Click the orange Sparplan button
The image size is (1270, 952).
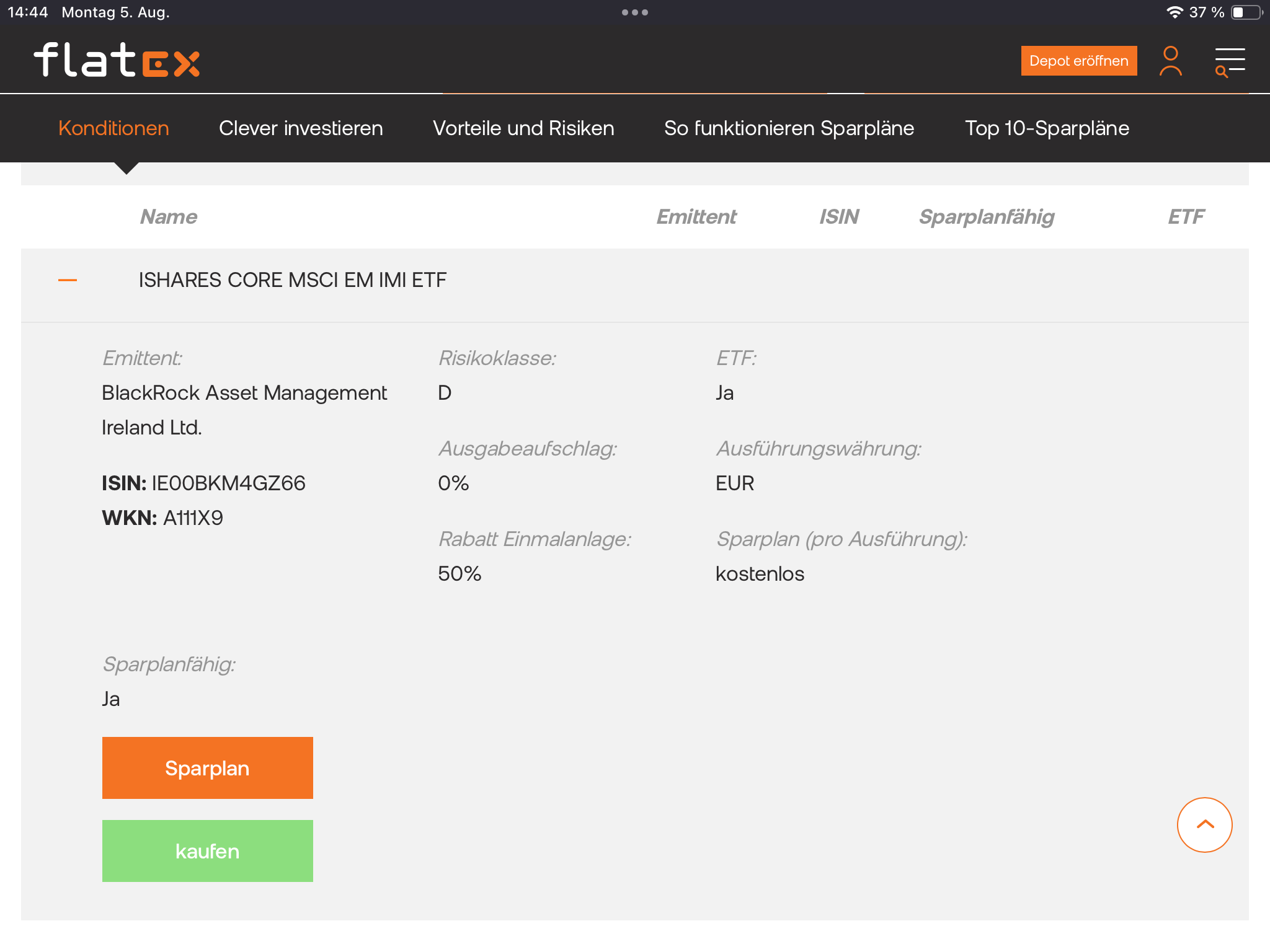(207, 768)
